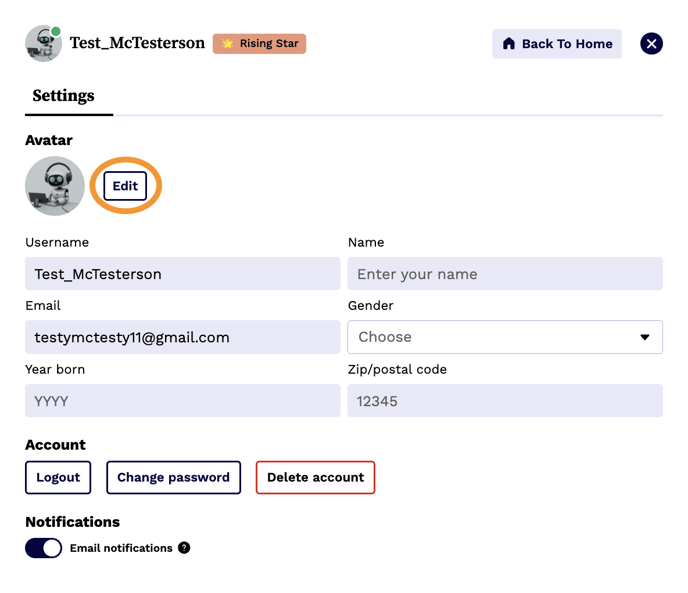
Task: Close the settings panel with the X
Action: coord(651,44)
